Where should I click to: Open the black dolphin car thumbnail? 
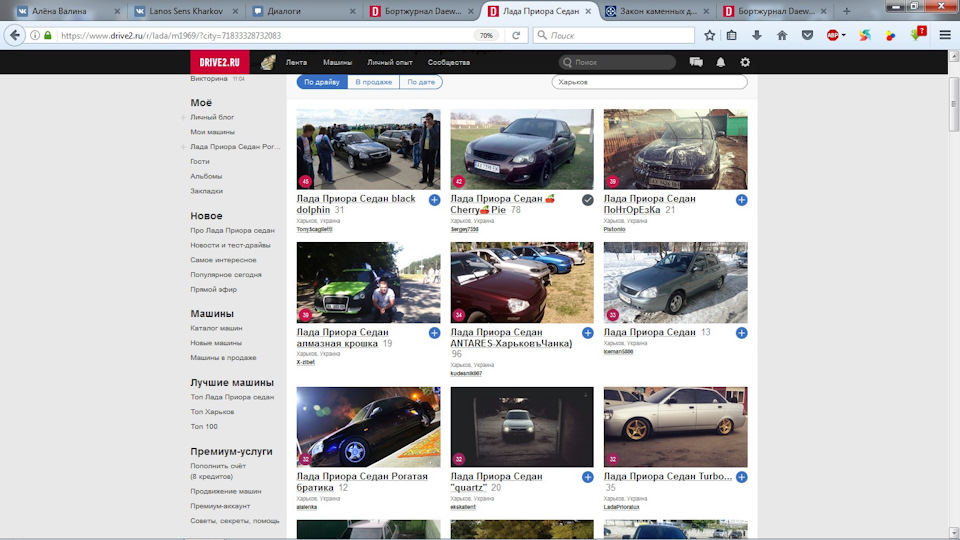[368, 149]
